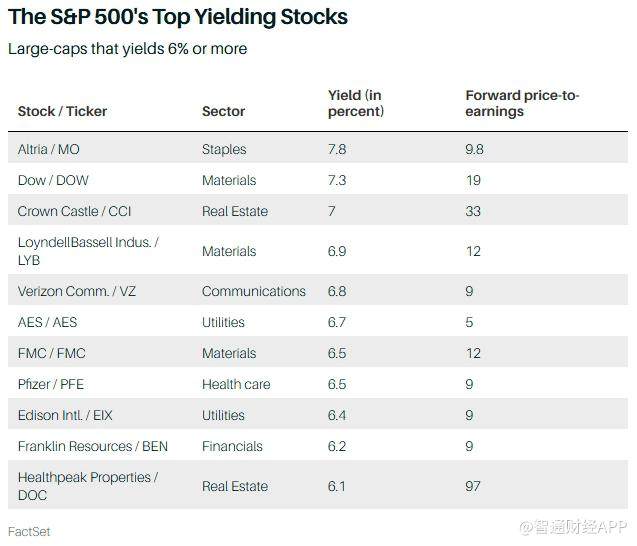This screenshot has height=546, width=637.
Task: Click the Dow / DOW stock name
Action: tap(53, 180)
